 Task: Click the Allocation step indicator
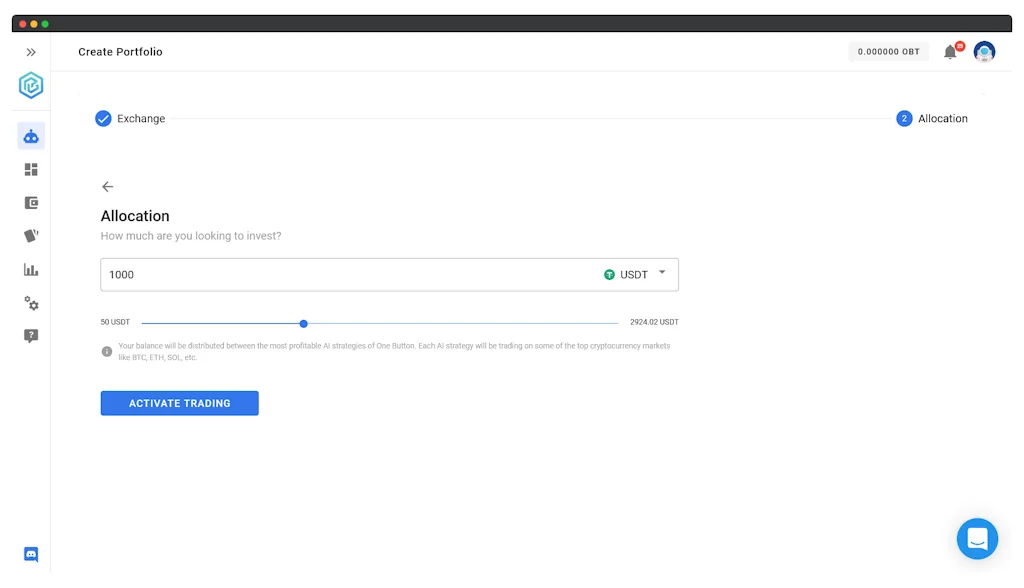pos(904,118)
